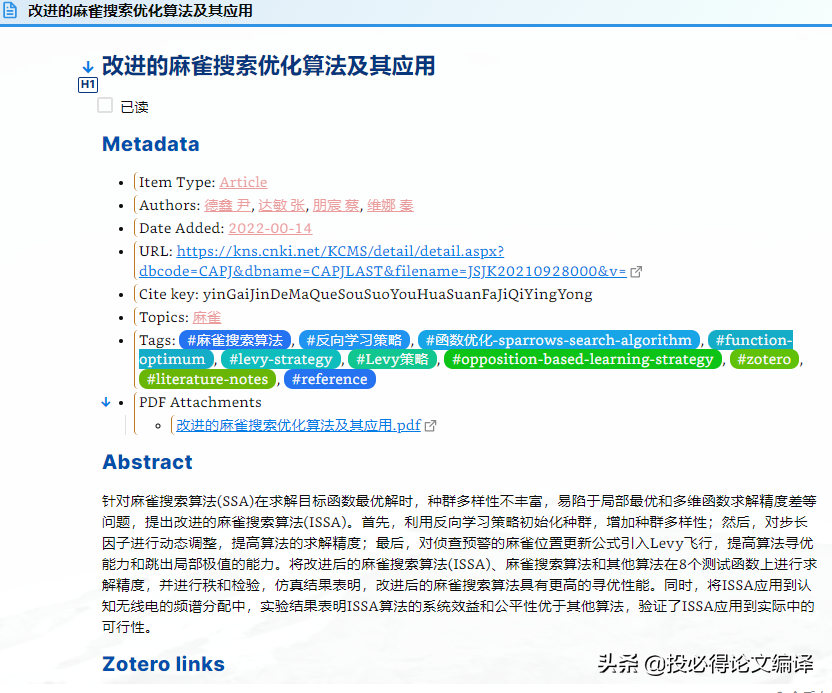832x693 pixels.
Task: Select the #Levy策略 tag
Action: pyautogui.click(x=389, y=359)
